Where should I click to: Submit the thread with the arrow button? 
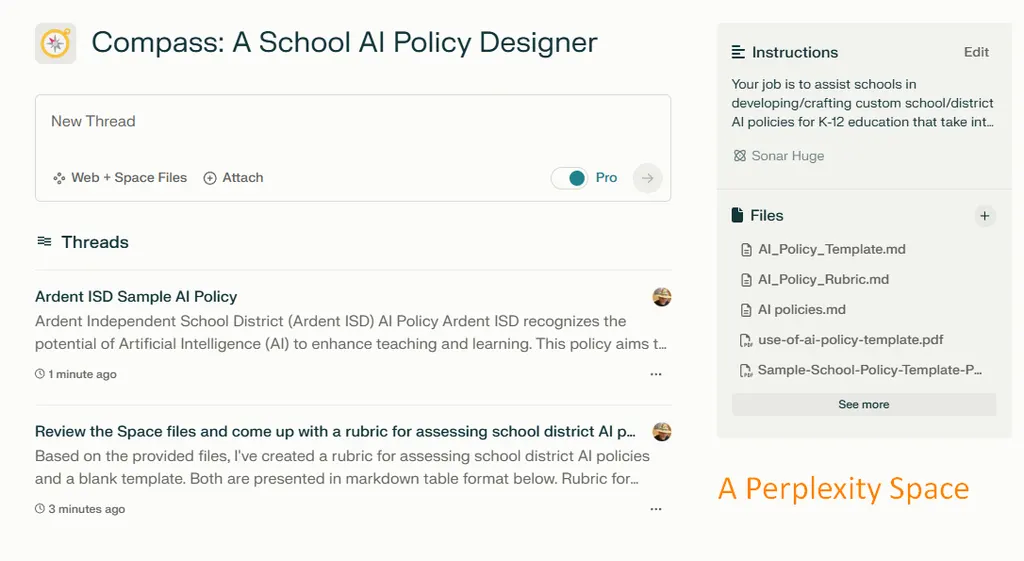tap(647, 178)
